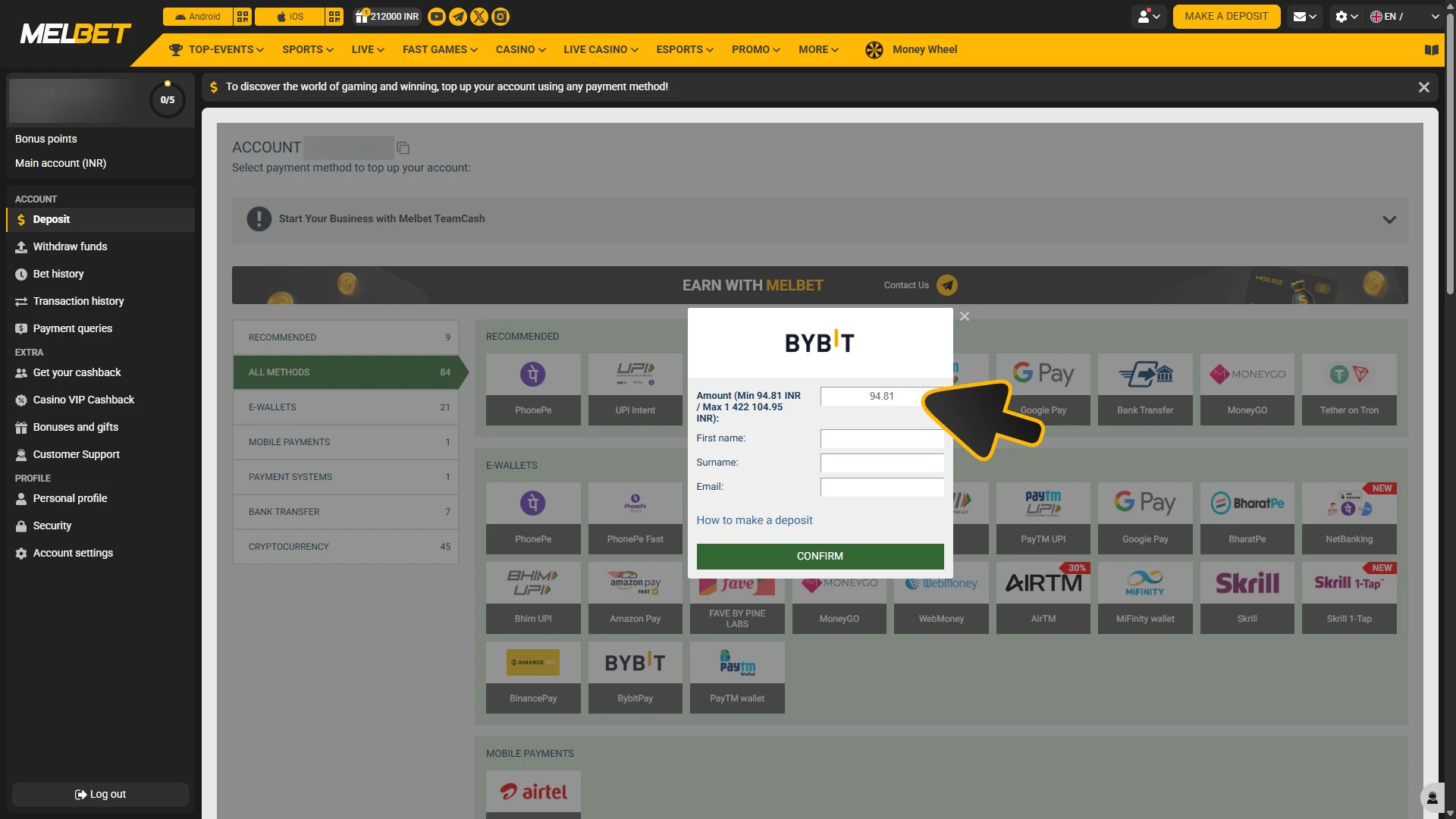Open LIVE menu
The width and height of the screenshot is (1456, 819).
tap(368, 50)
